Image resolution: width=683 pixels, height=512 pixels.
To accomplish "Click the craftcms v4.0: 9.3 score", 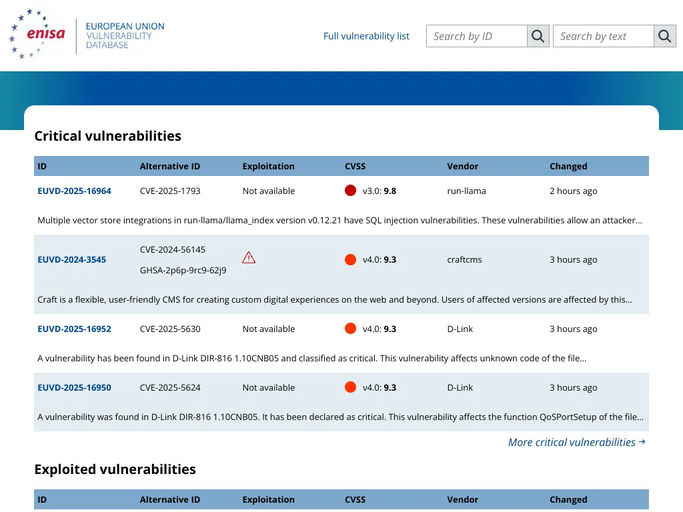I will (x=379, y=260).
